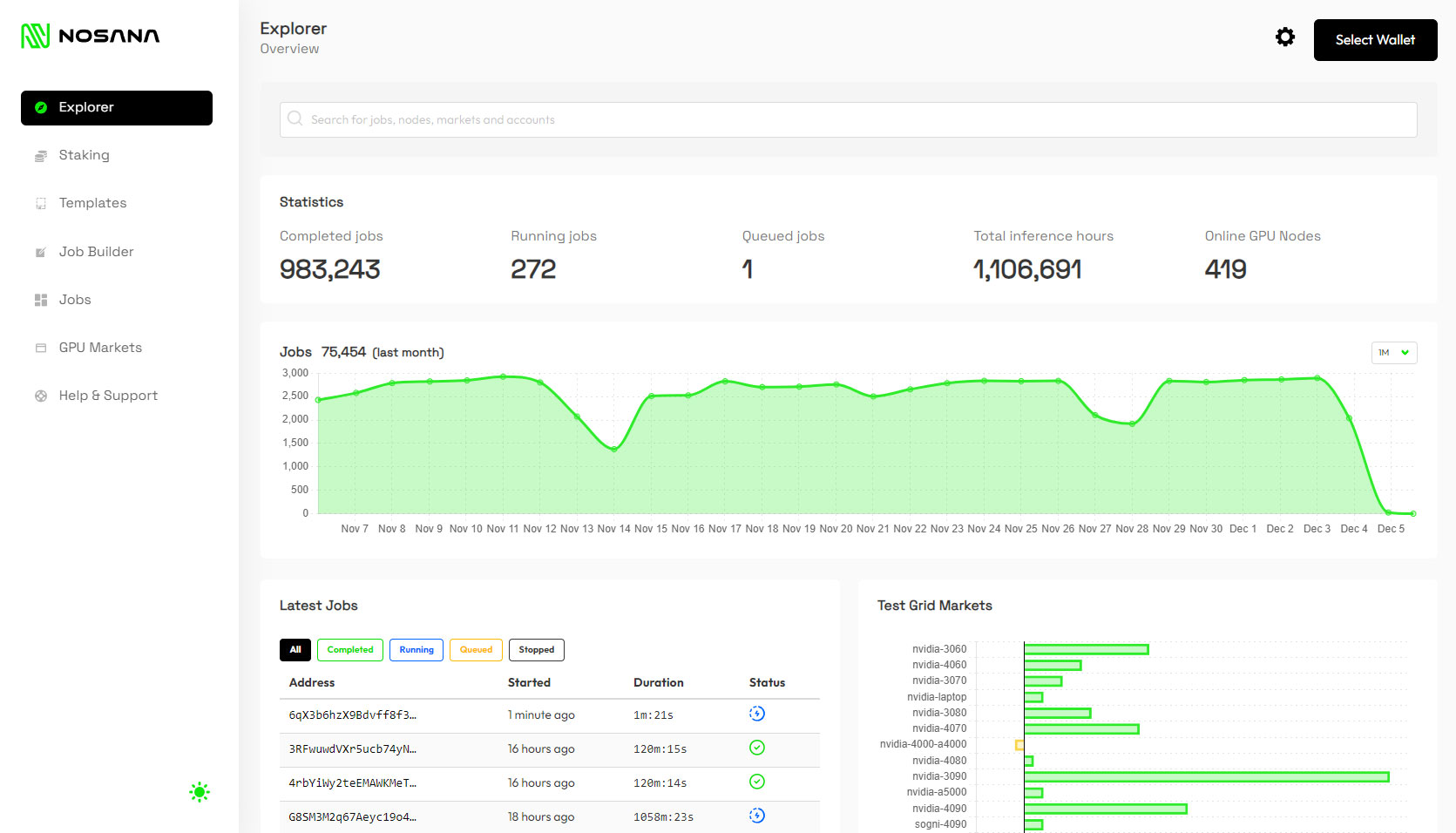Open Help & Support from the sidebar

point(107,396)
